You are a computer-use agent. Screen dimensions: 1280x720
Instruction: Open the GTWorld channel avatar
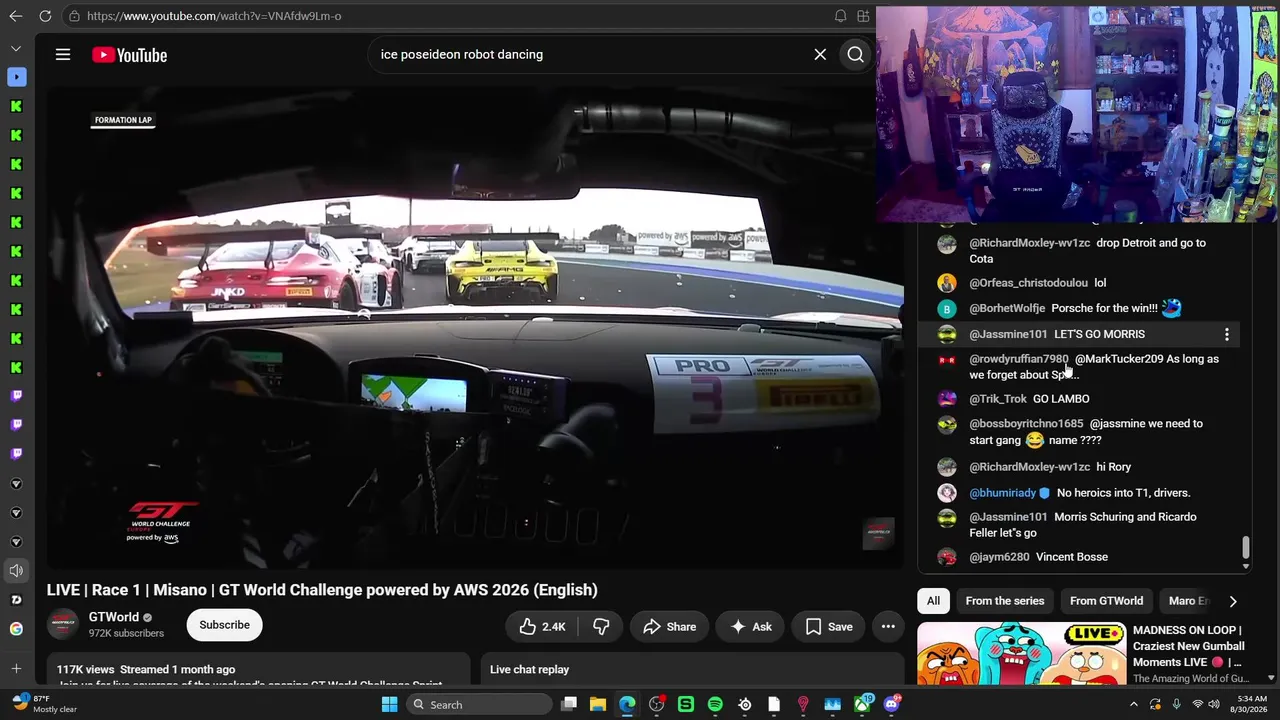point(63,625)
